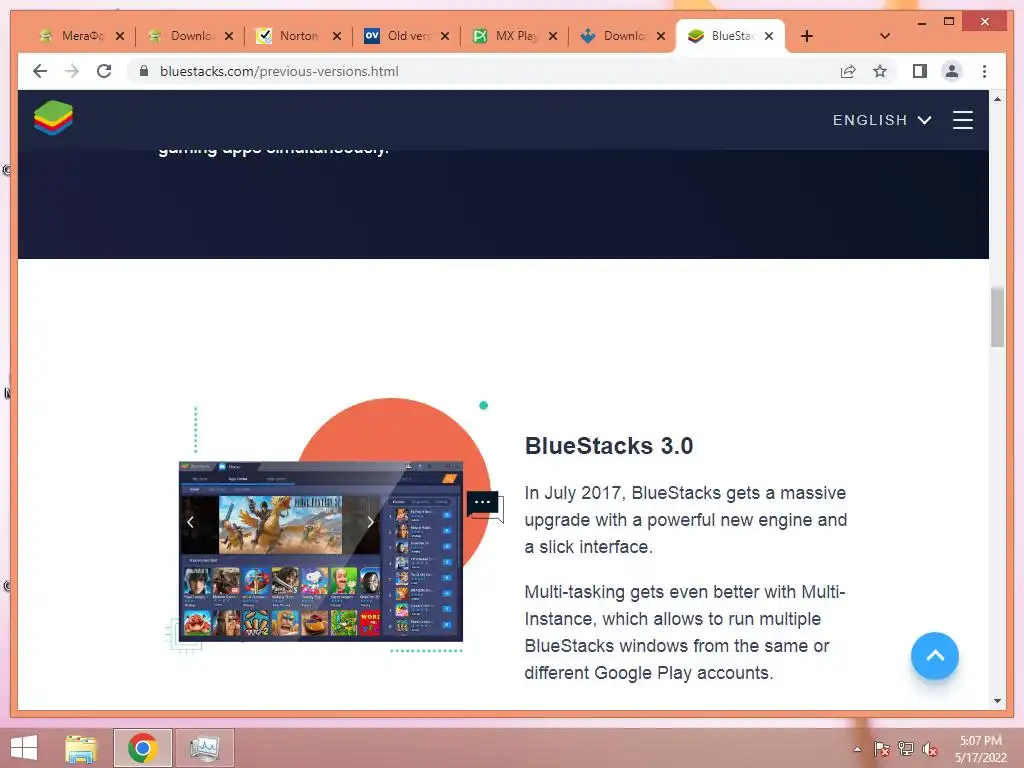Switch to the Old versions tab
The image size is (1024, 768).
pos(408,36)
